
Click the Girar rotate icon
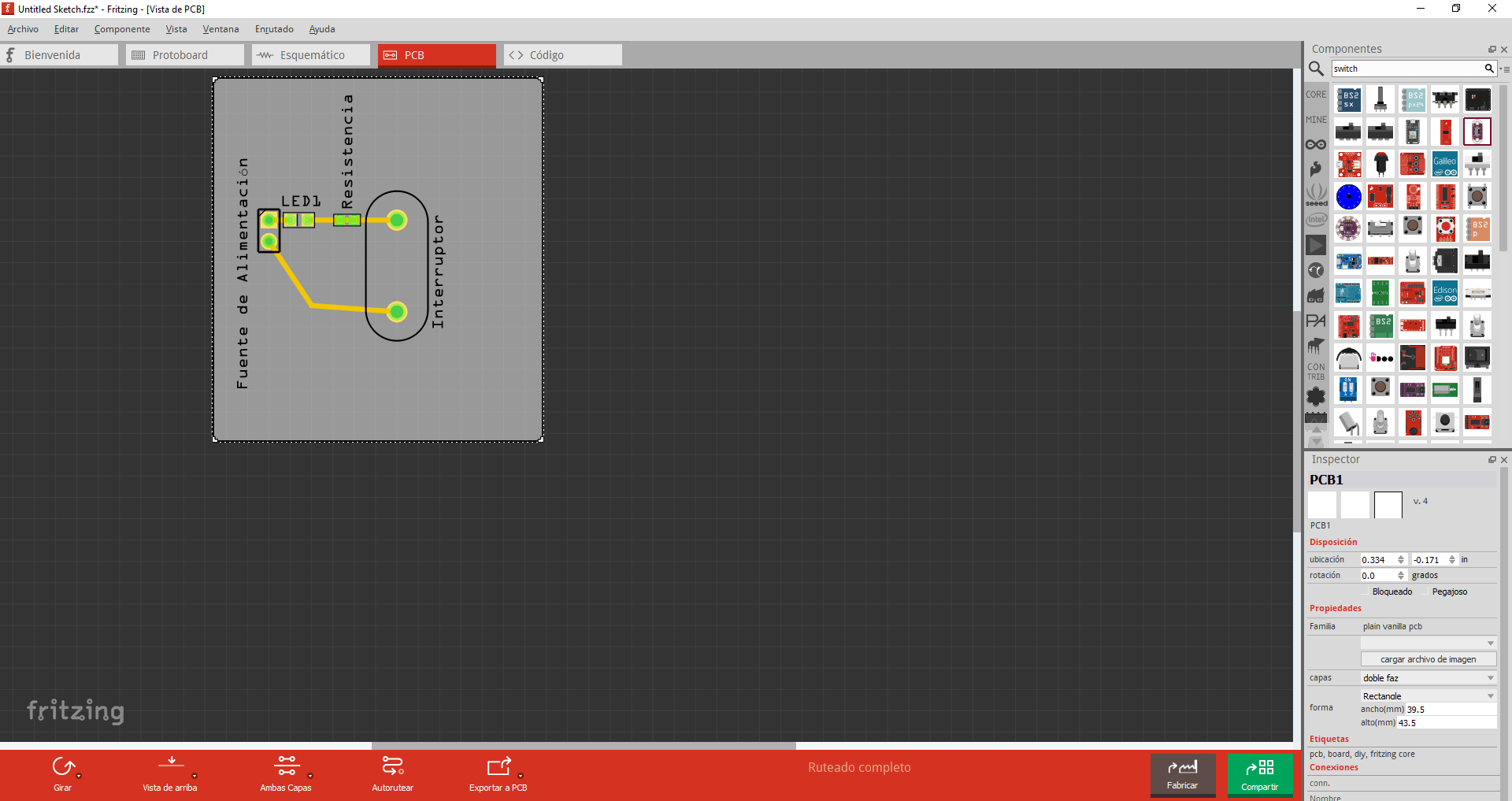[63, 766]
